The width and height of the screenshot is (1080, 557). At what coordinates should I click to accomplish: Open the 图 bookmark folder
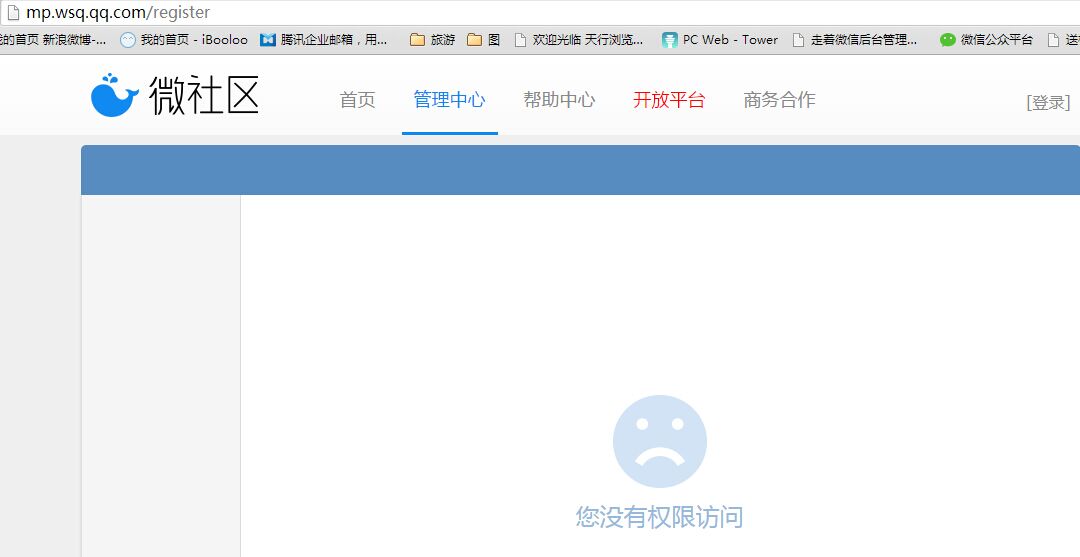pos(484,40)
